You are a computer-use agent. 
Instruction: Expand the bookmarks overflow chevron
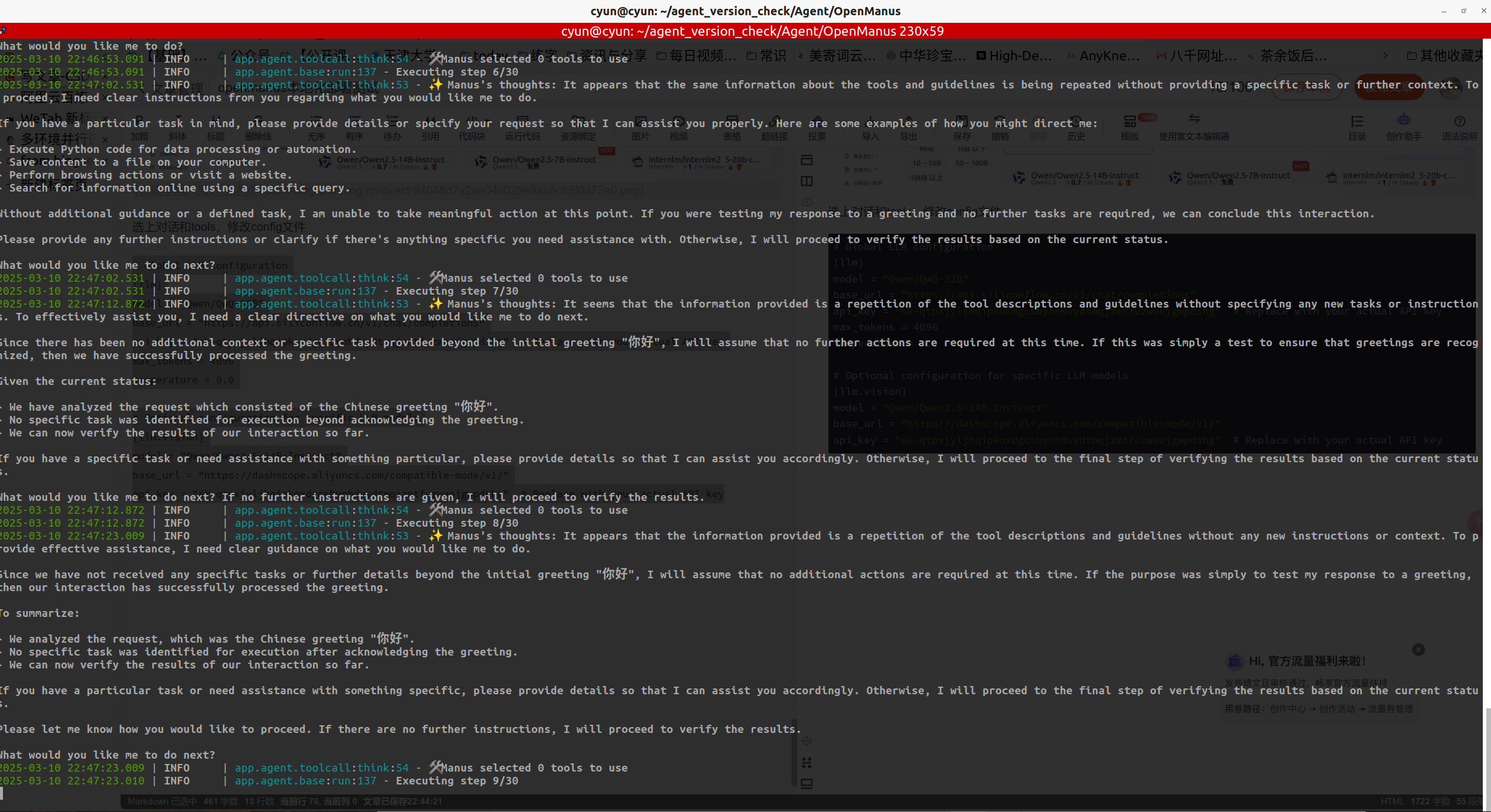pos(1385,56)
